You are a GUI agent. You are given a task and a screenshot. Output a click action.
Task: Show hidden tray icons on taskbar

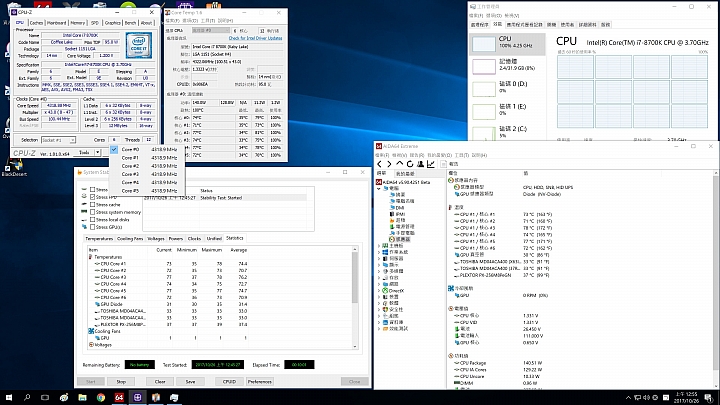coord(628,398)
